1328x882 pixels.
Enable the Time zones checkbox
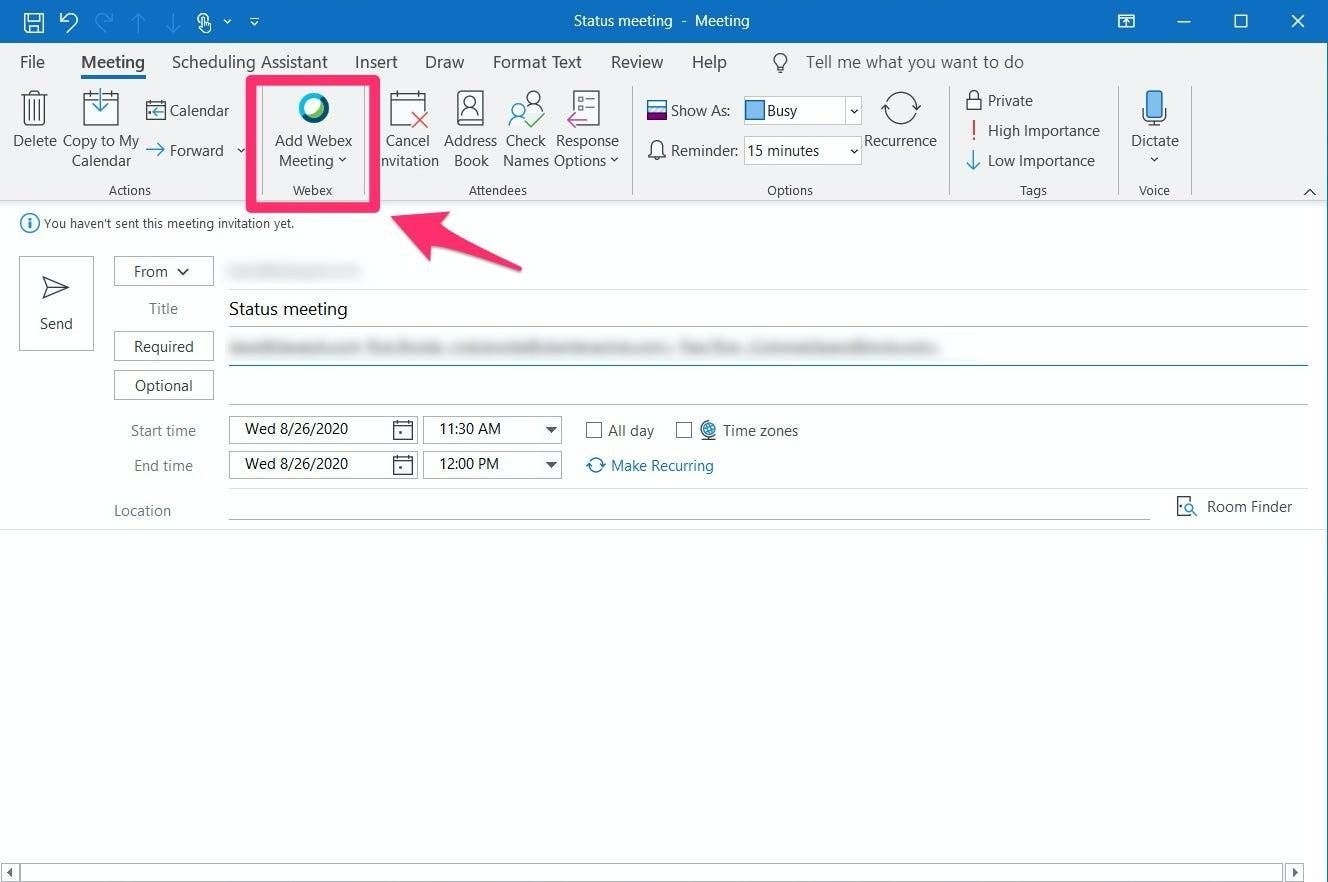click(684, 430)
